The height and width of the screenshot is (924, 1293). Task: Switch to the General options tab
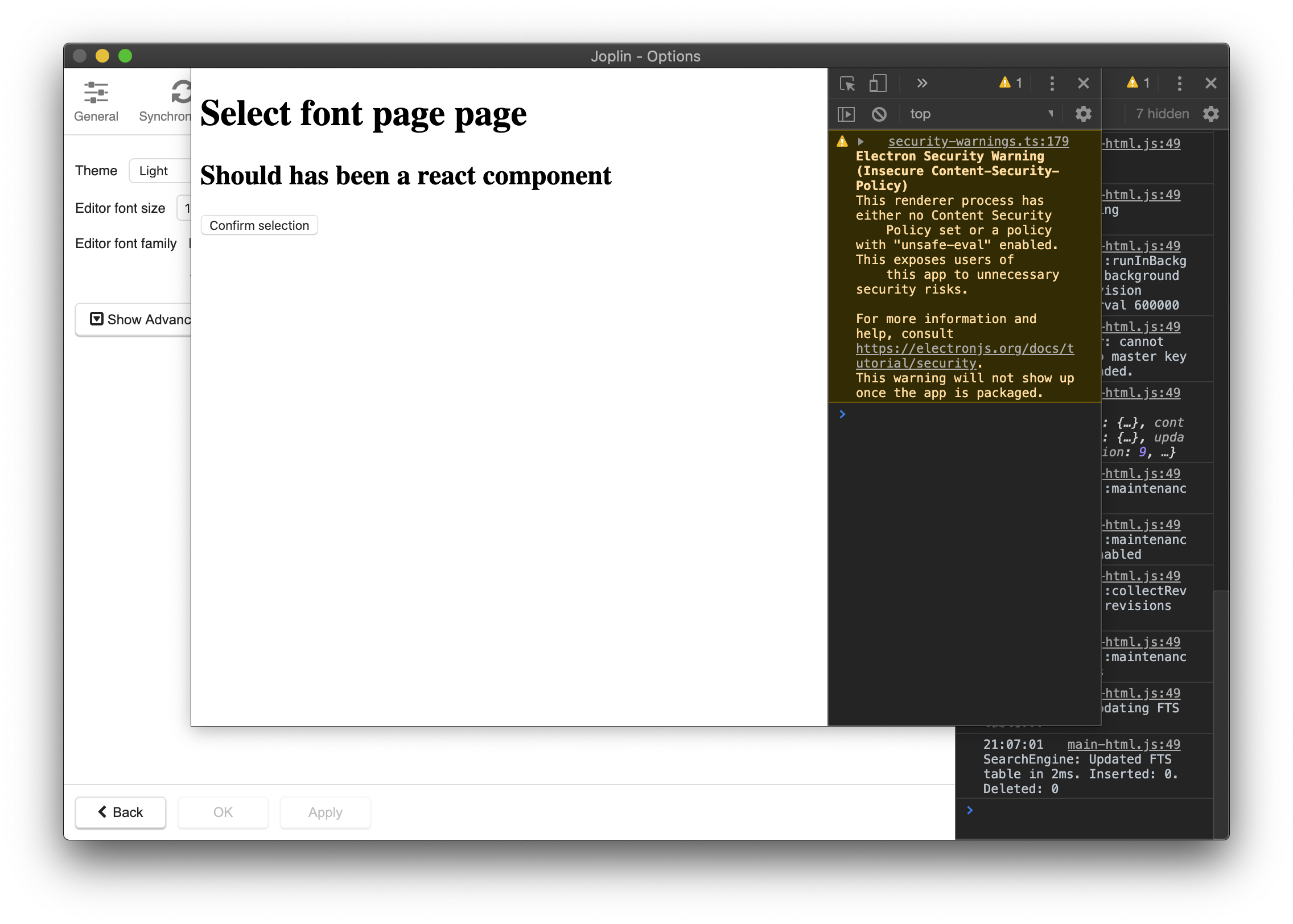click(96, 101)
